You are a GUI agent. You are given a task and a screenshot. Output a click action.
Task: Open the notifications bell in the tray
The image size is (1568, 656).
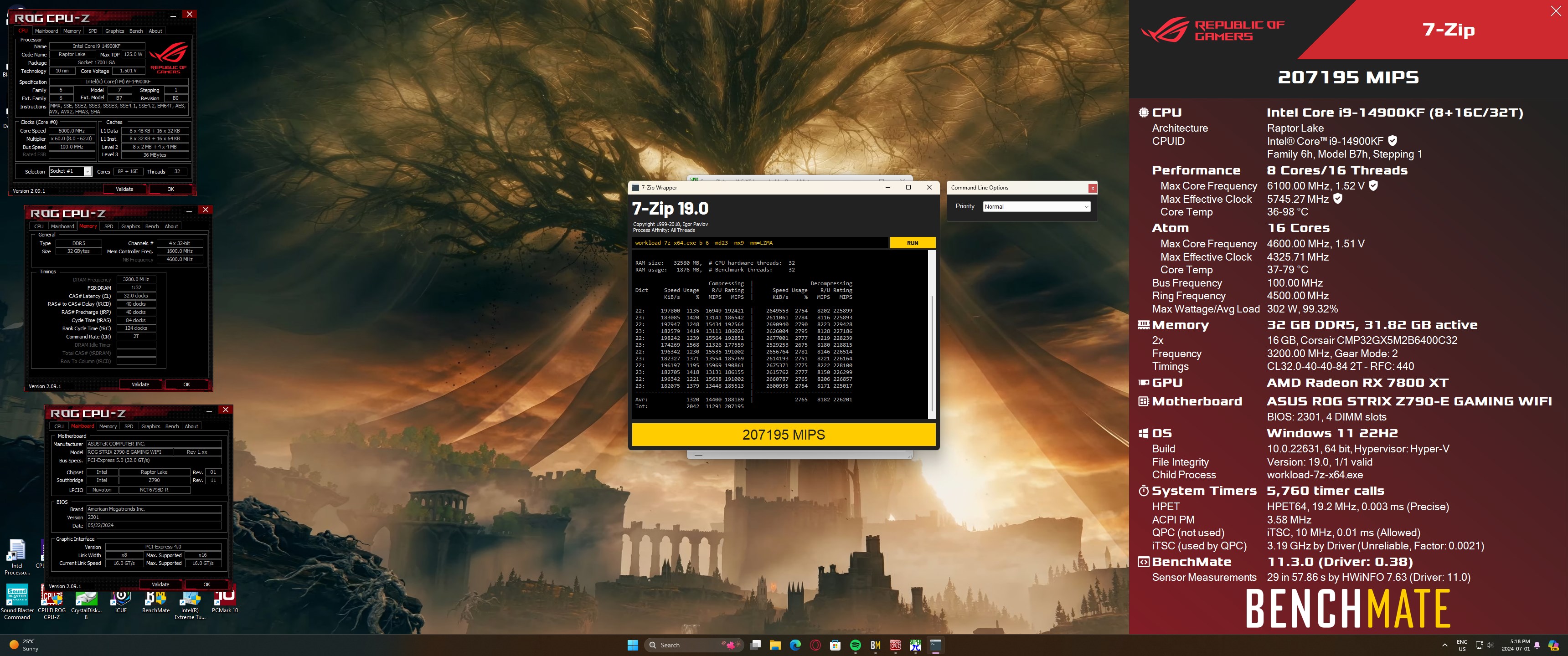coord(1537,645)
